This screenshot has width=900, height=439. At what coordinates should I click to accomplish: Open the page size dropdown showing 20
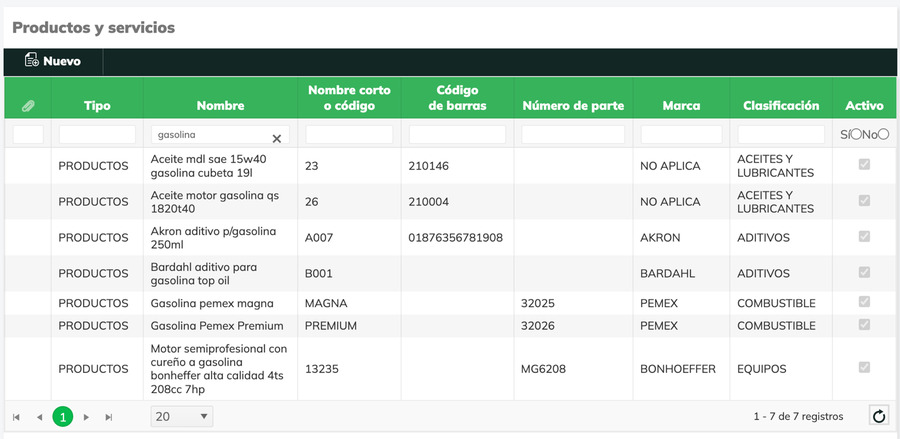181,416
